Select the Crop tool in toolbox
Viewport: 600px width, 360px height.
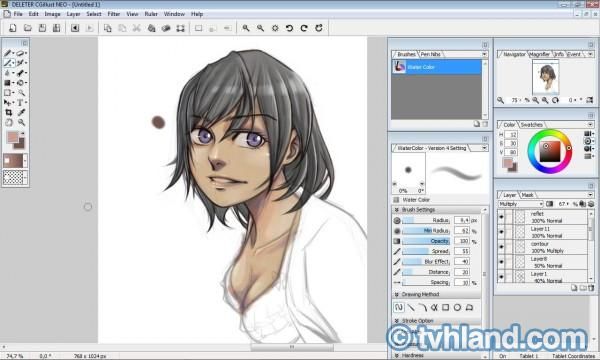[x=8, y=112]
